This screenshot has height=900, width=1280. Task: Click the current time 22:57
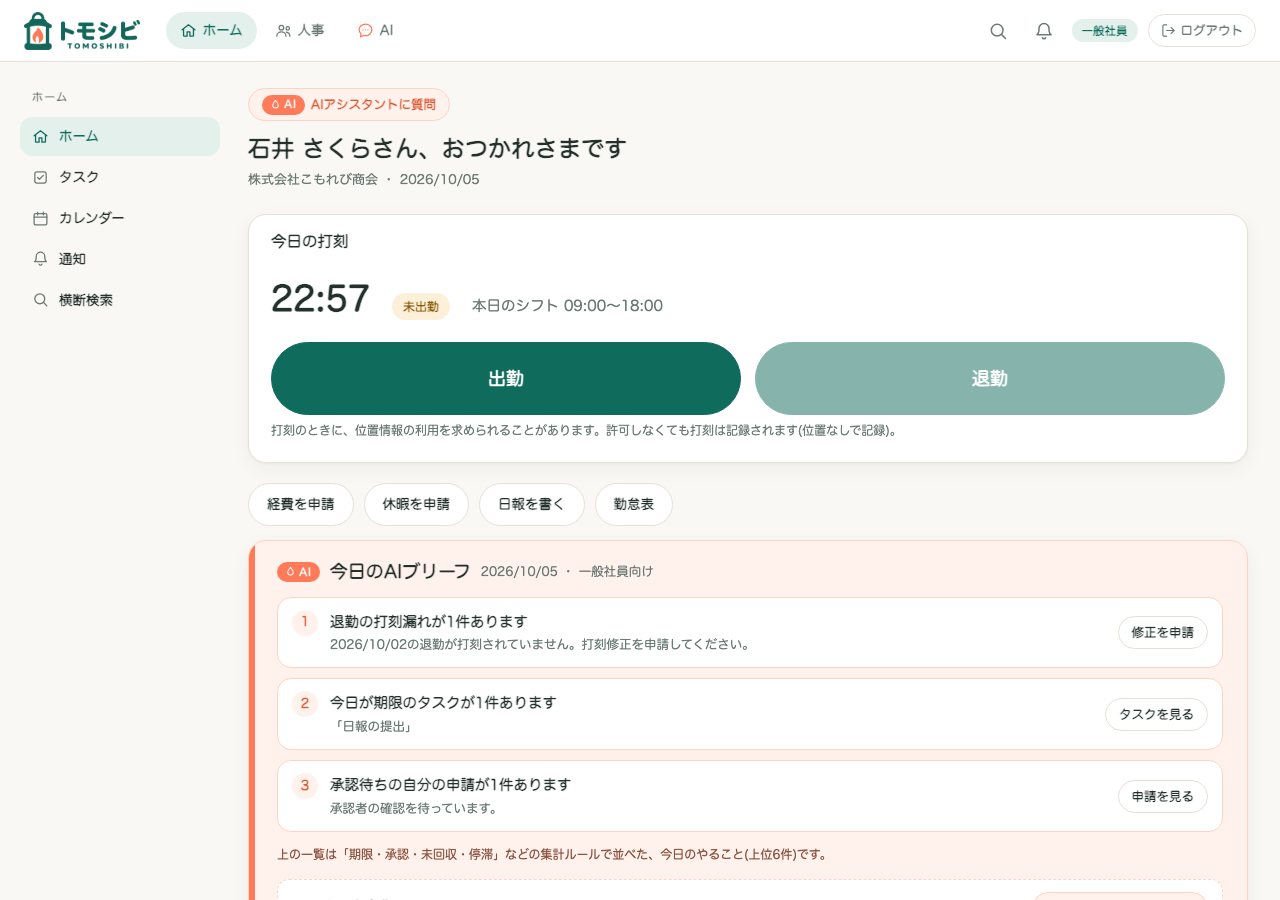[320, 299]
